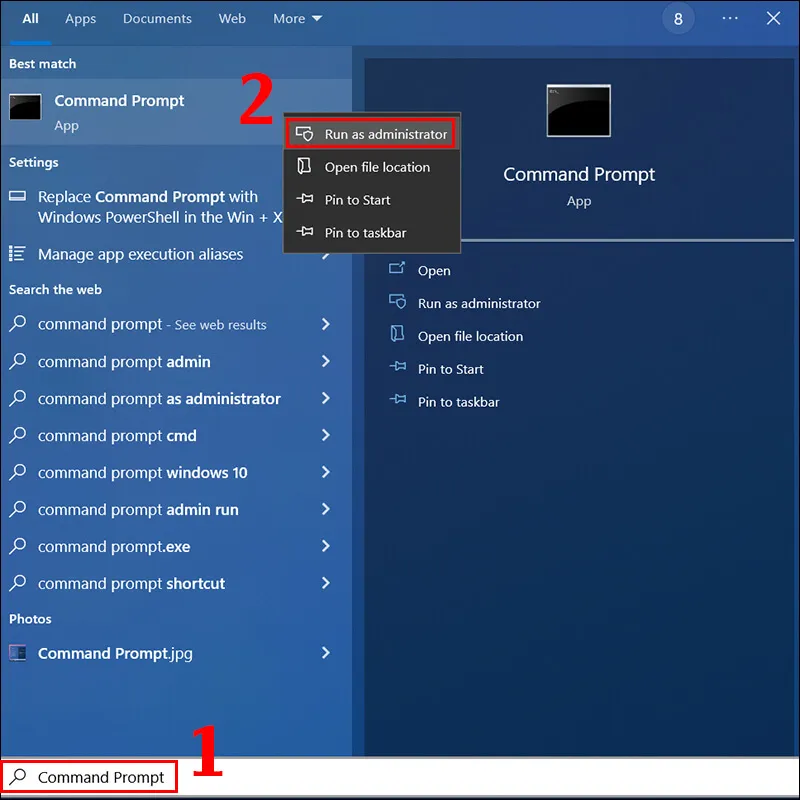Switch to the All tab
The width and height of the screenshot is (800, 800).
31,18
